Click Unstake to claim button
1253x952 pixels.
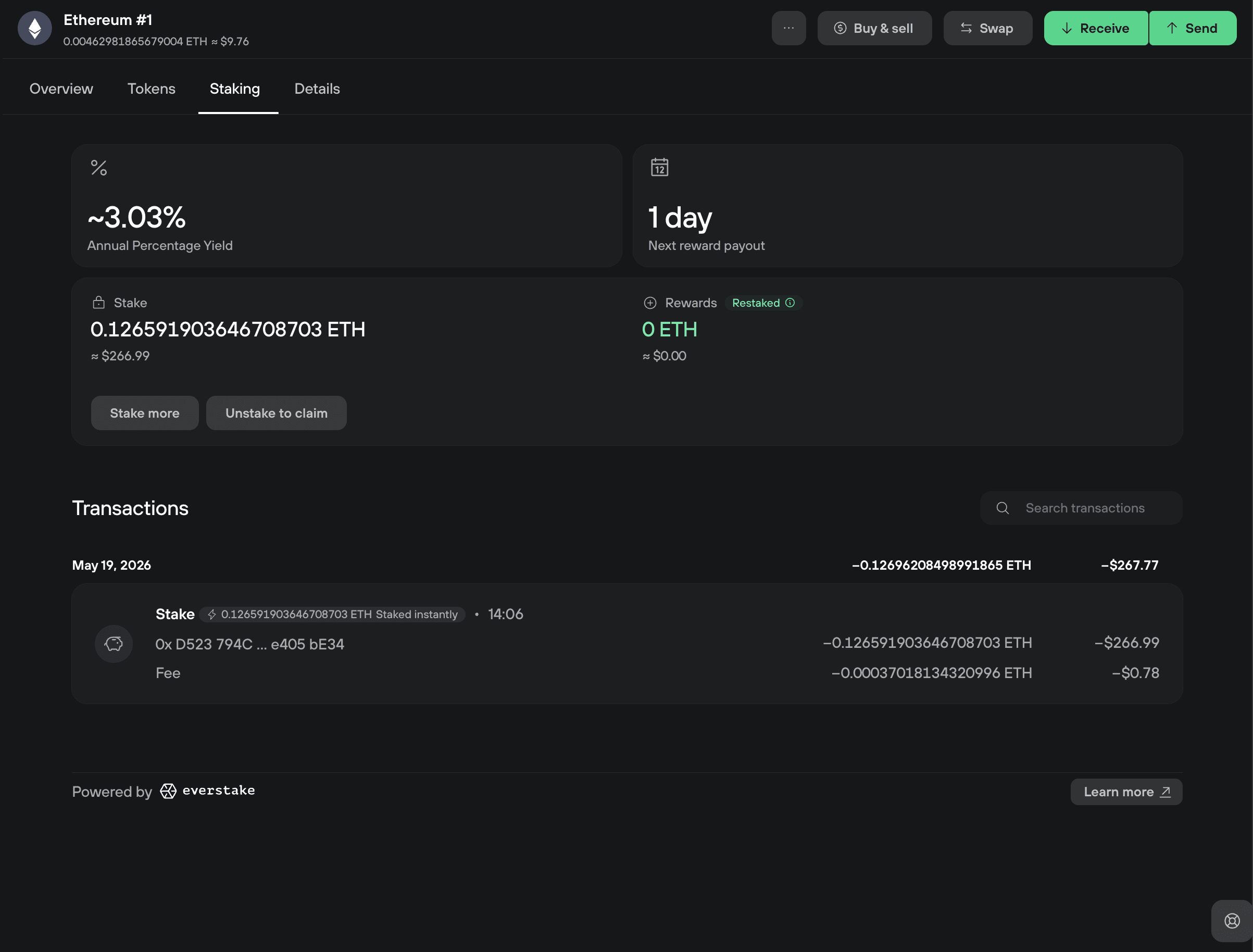click(276, 413)
